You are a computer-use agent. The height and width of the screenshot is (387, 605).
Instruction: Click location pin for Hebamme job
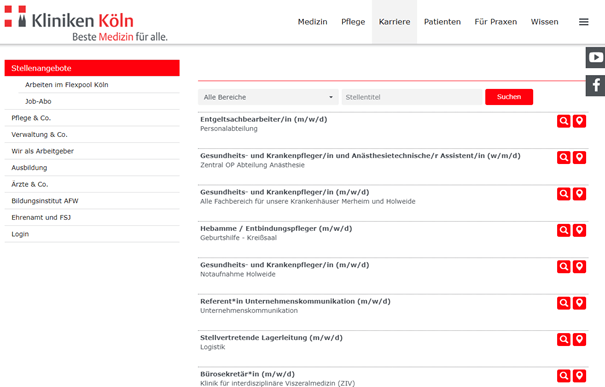[x=579, y=230]
